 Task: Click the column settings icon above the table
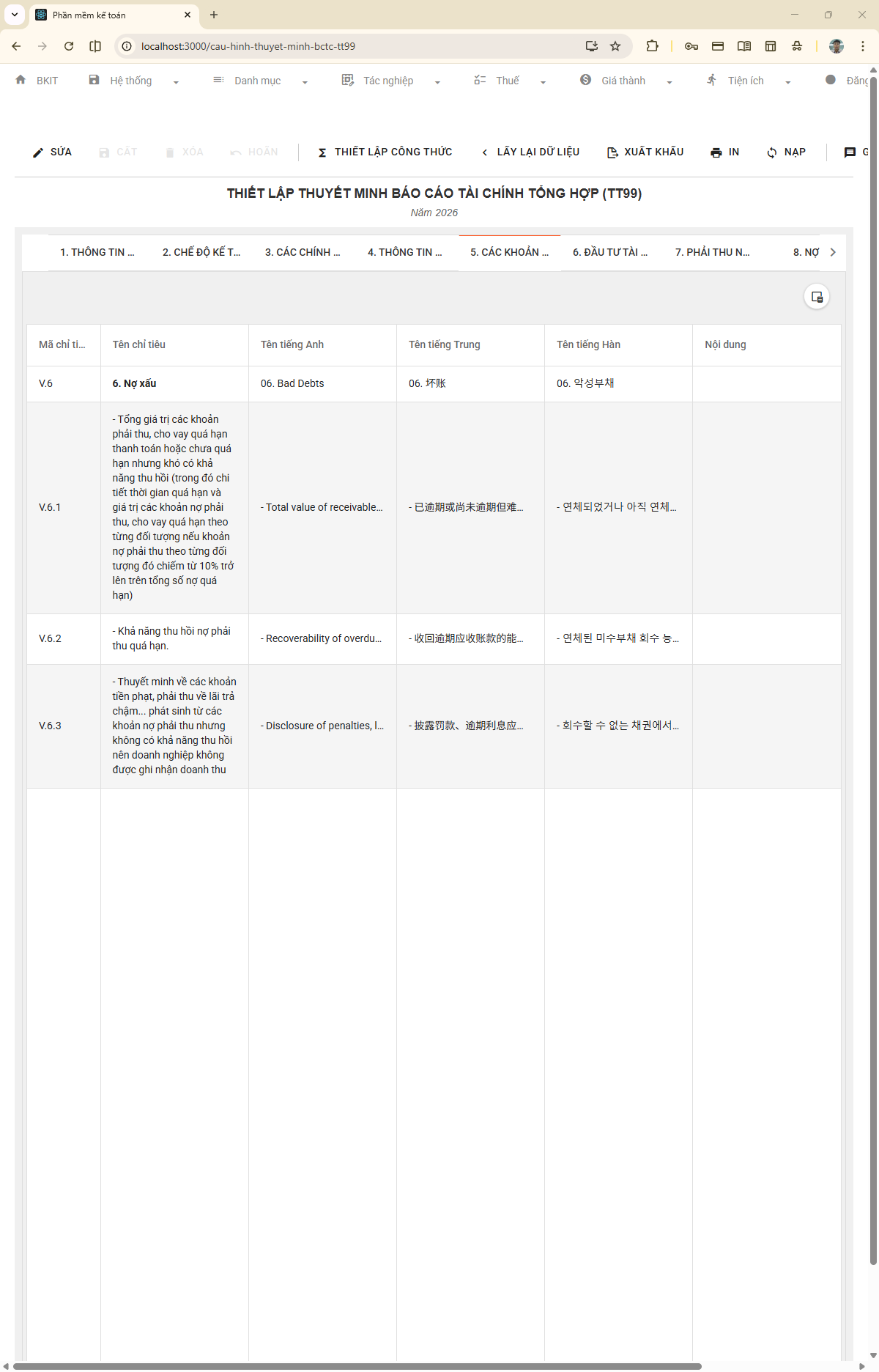coord(817,297)
